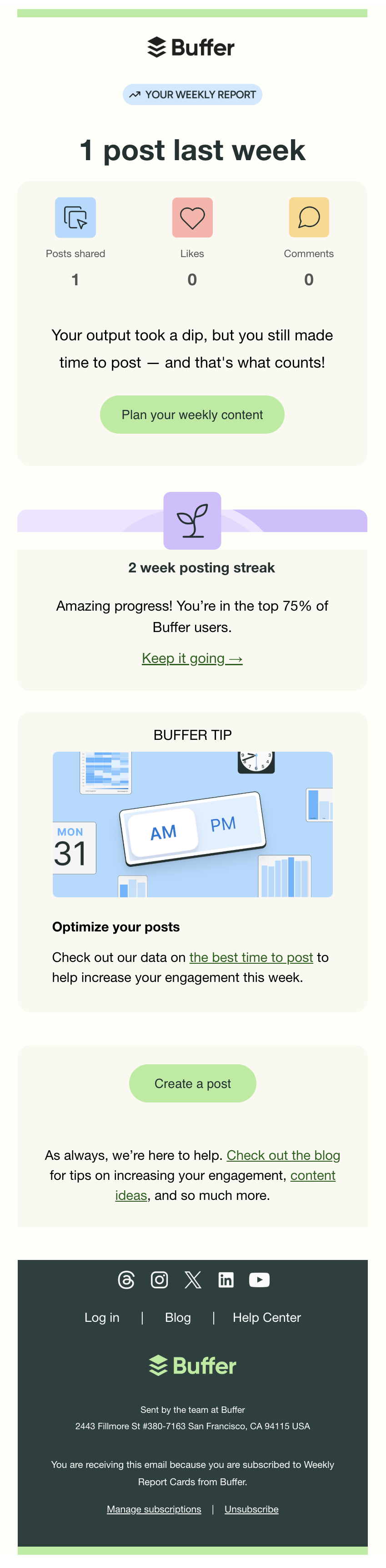Open Buffer's X profile
Viewport: 386px width, 1568px height.
point(193,1280)
